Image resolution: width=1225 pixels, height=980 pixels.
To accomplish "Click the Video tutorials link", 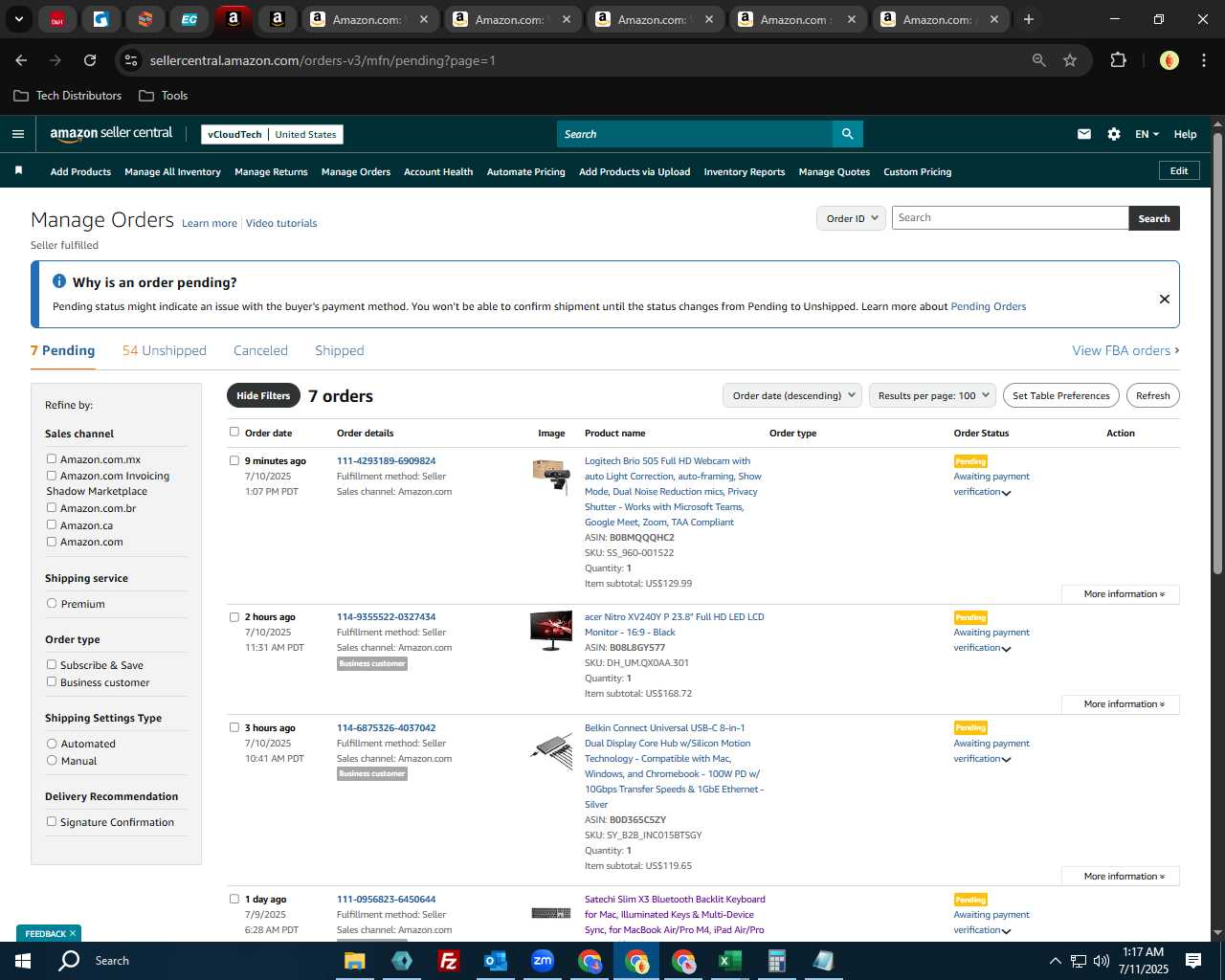I will [x=281, y=223].
